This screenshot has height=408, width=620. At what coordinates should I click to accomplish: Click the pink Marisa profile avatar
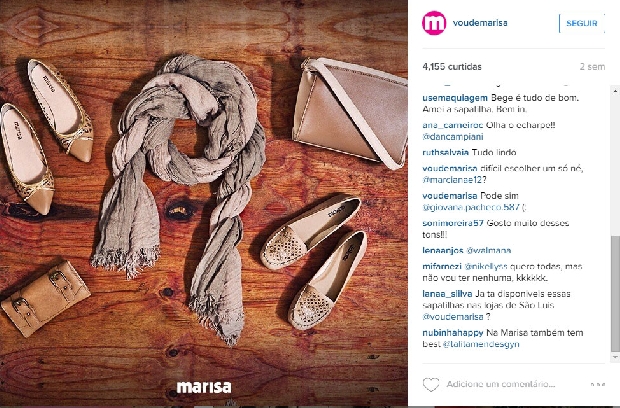434,23
